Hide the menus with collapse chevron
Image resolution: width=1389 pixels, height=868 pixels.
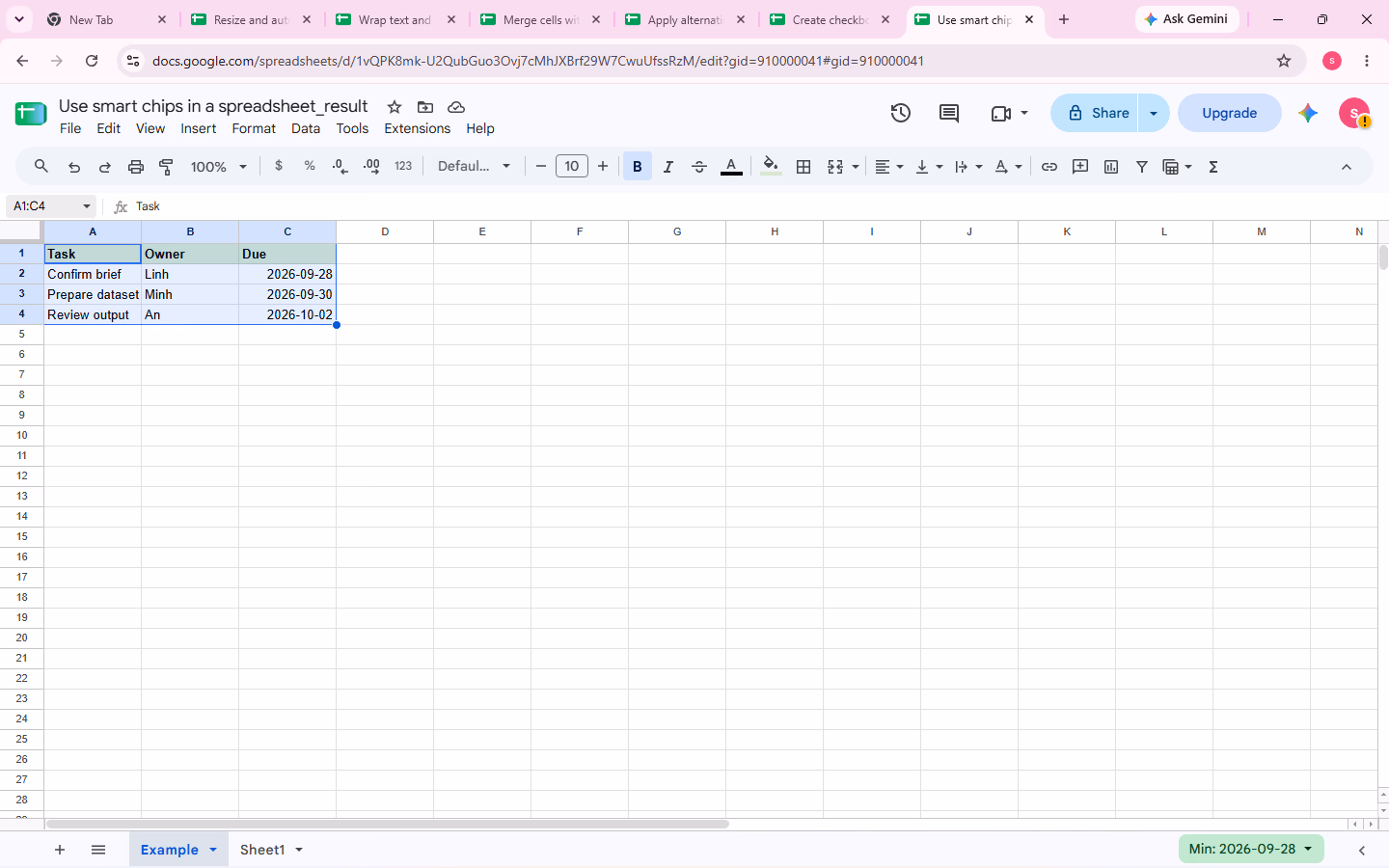[1347, 167]
